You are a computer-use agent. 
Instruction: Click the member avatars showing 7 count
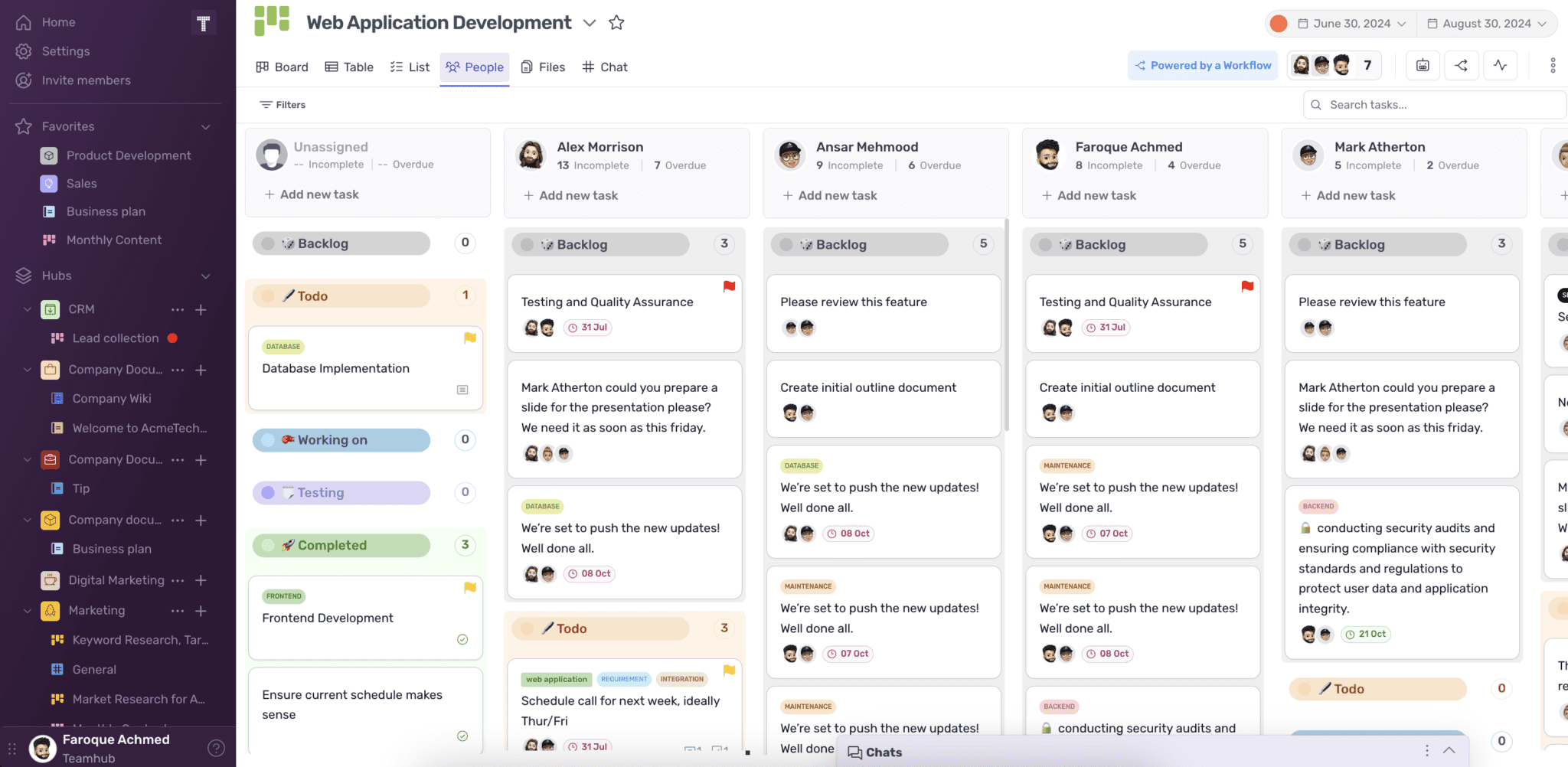coord(1334,65)
